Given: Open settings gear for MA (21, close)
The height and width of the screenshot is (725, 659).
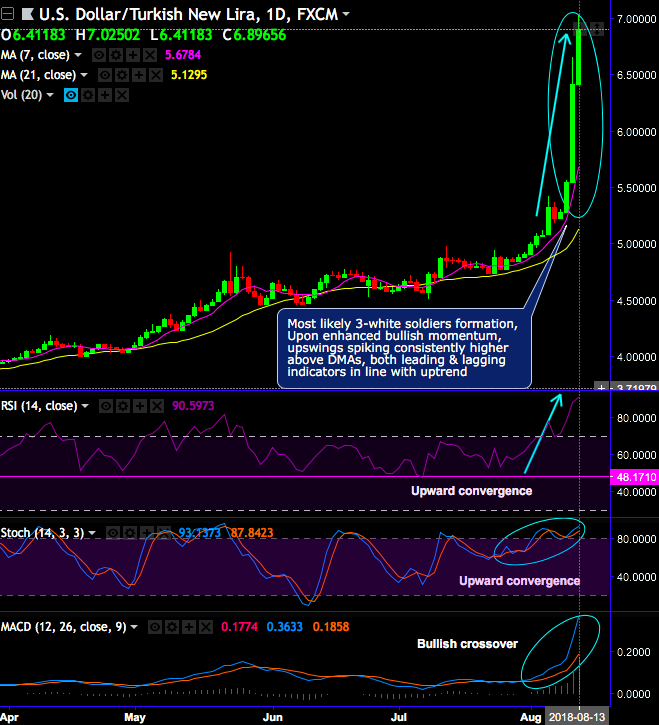Looking at the screenshot, I should tap(122, 75).
